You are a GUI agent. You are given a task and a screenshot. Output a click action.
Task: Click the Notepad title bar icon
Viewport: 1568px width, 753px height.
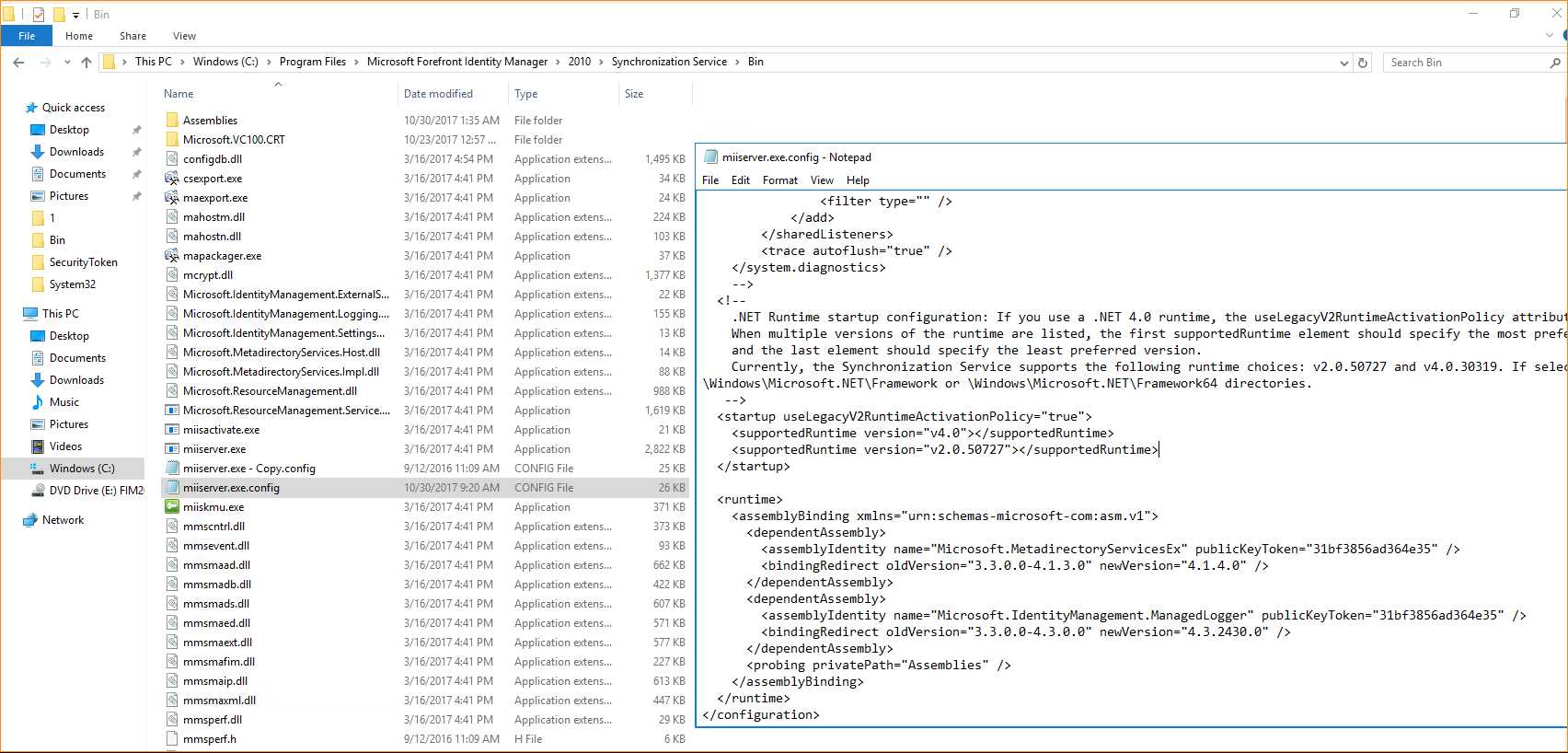click(x=710, y=157)
